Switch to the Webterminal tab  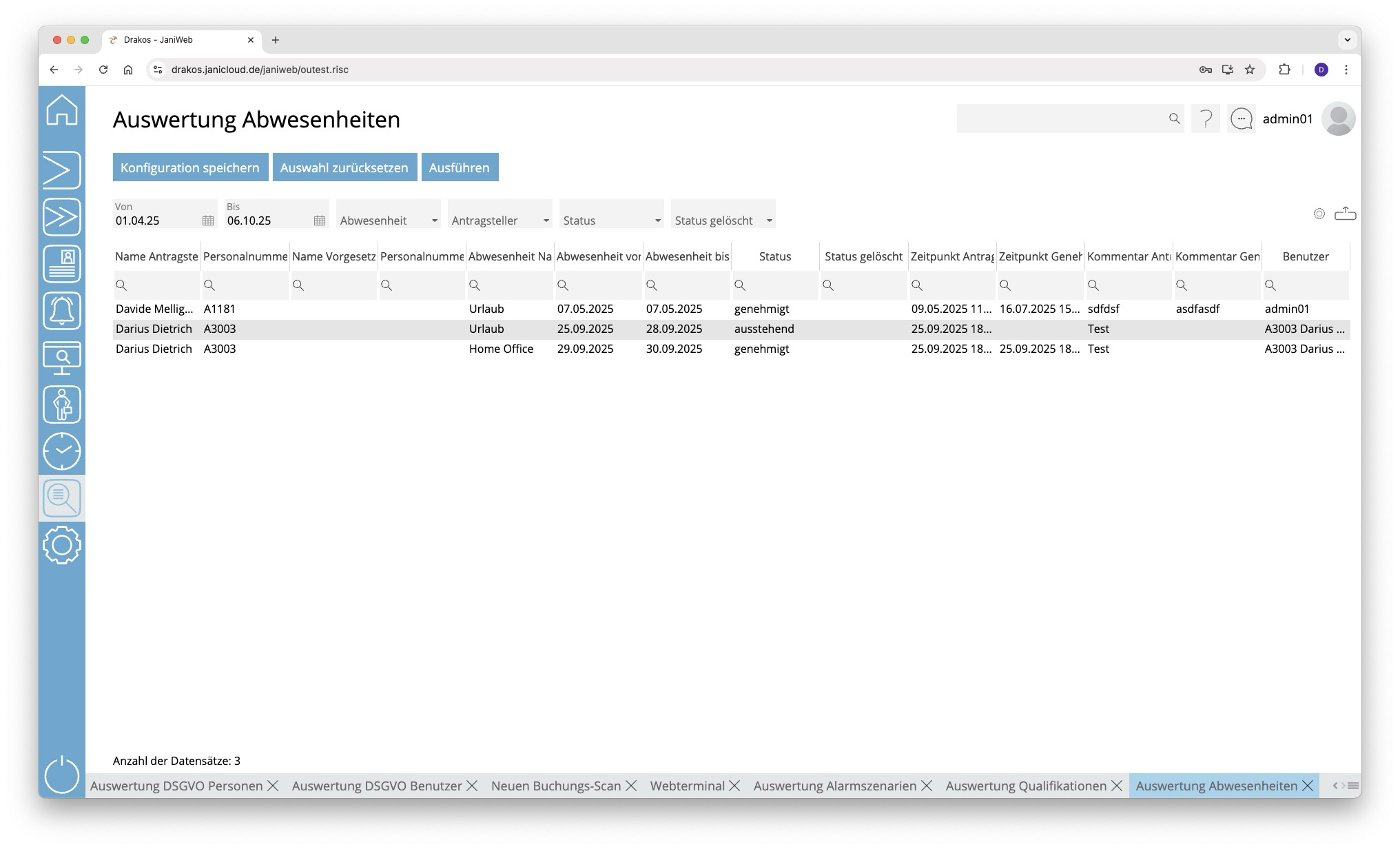click(687, 786)
